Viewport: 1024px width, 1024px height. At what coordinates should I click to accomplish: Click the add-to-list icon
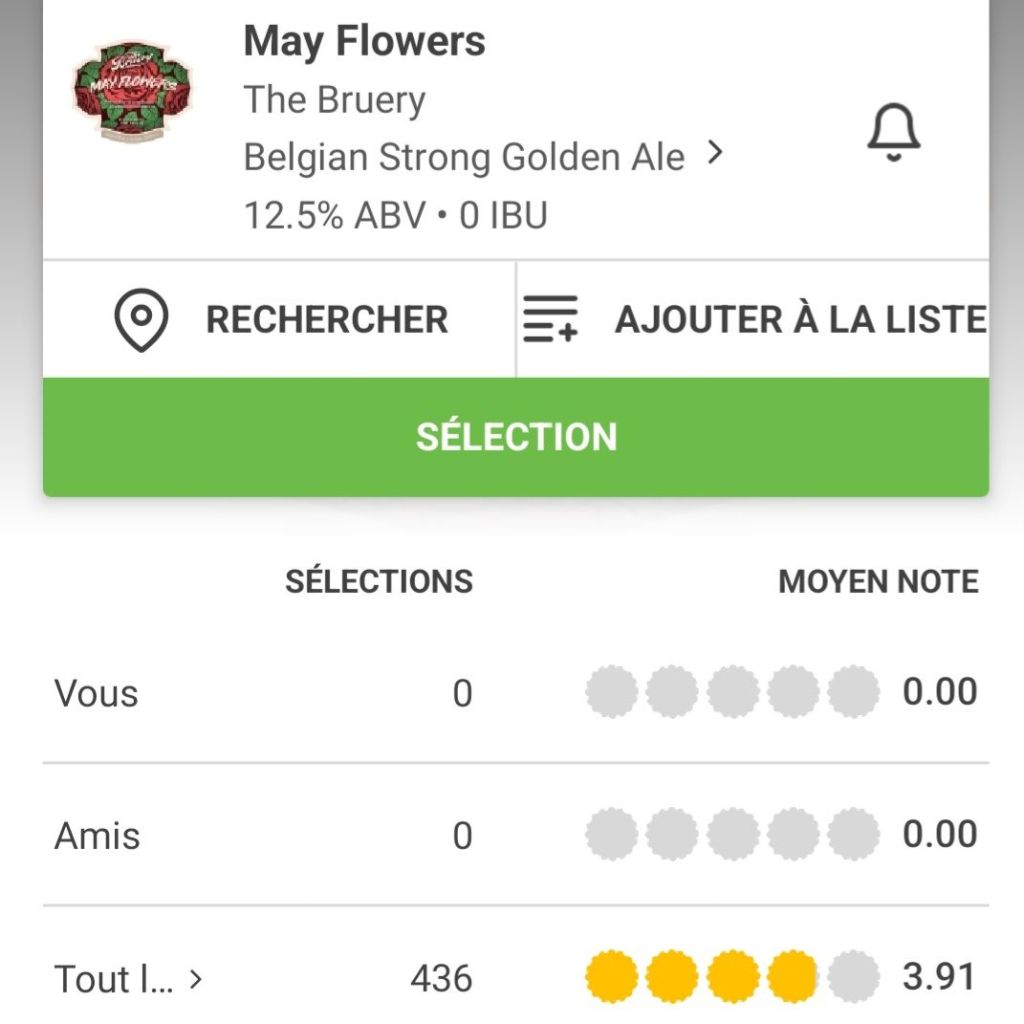click(x=551, y=320)
